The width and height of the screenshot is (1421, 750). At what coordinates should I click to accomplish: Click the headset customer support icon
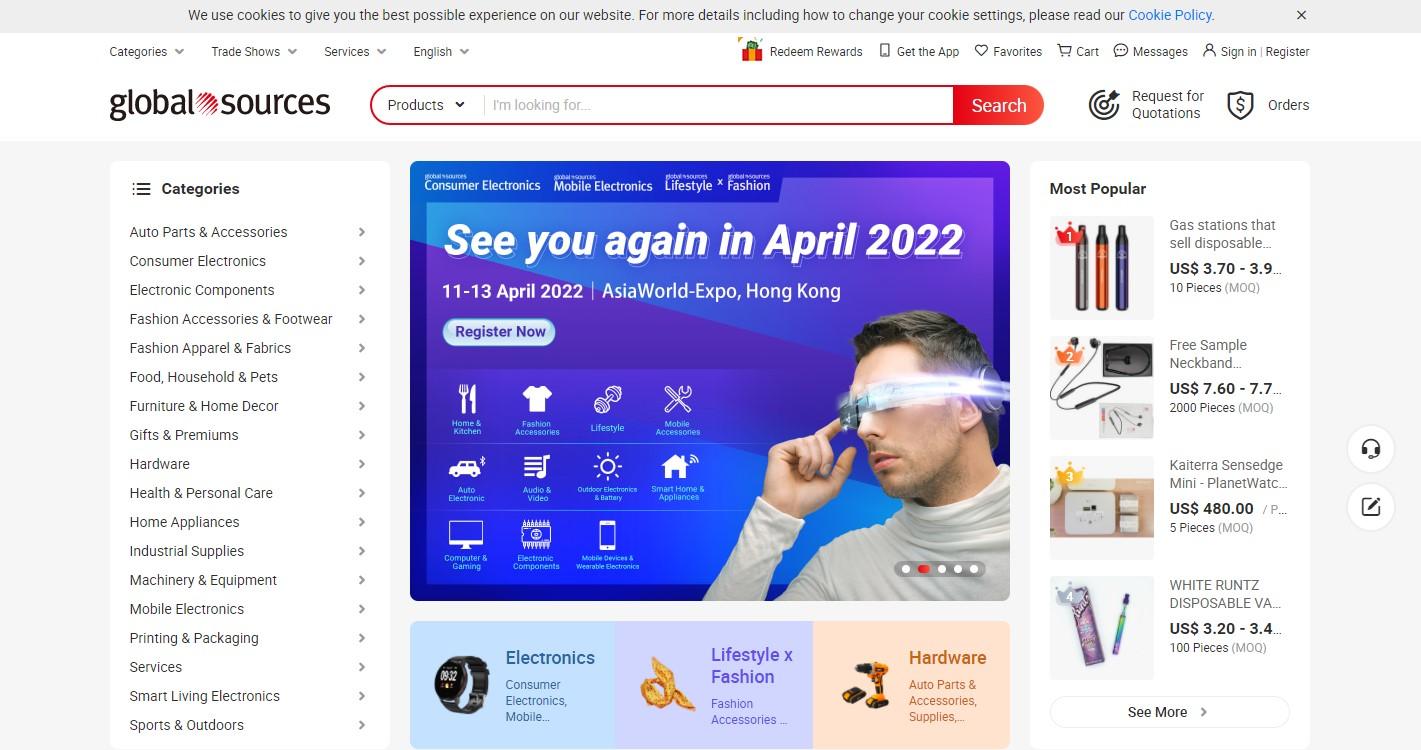click(x=1371, y=449)
